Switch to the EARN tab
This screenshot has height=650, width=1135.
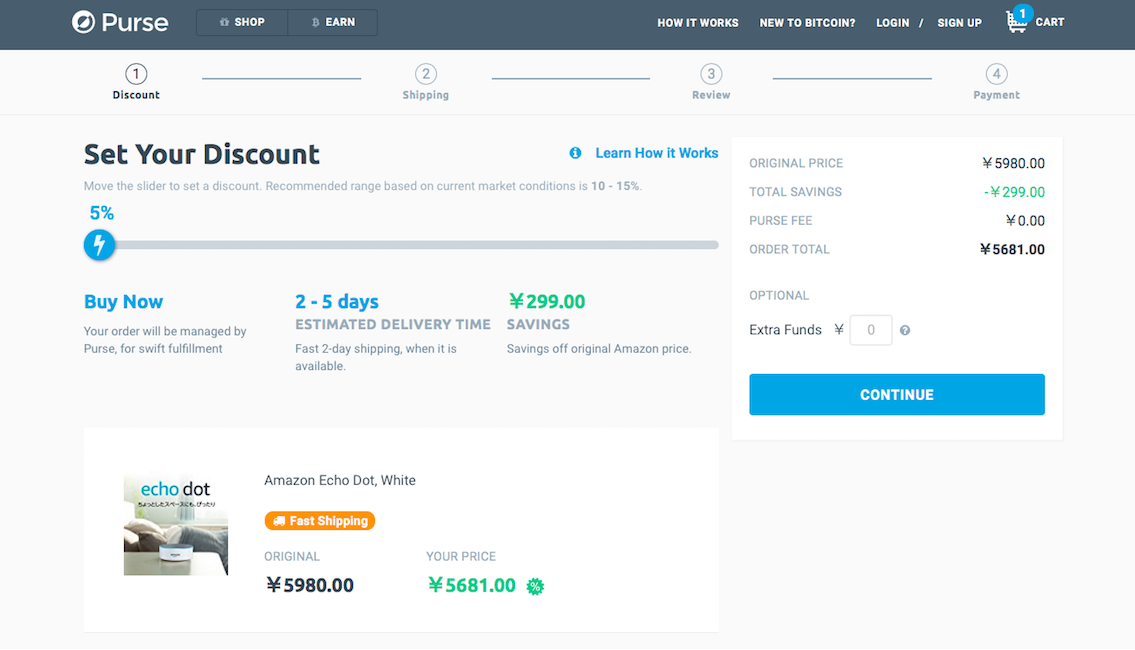(333, 22)
